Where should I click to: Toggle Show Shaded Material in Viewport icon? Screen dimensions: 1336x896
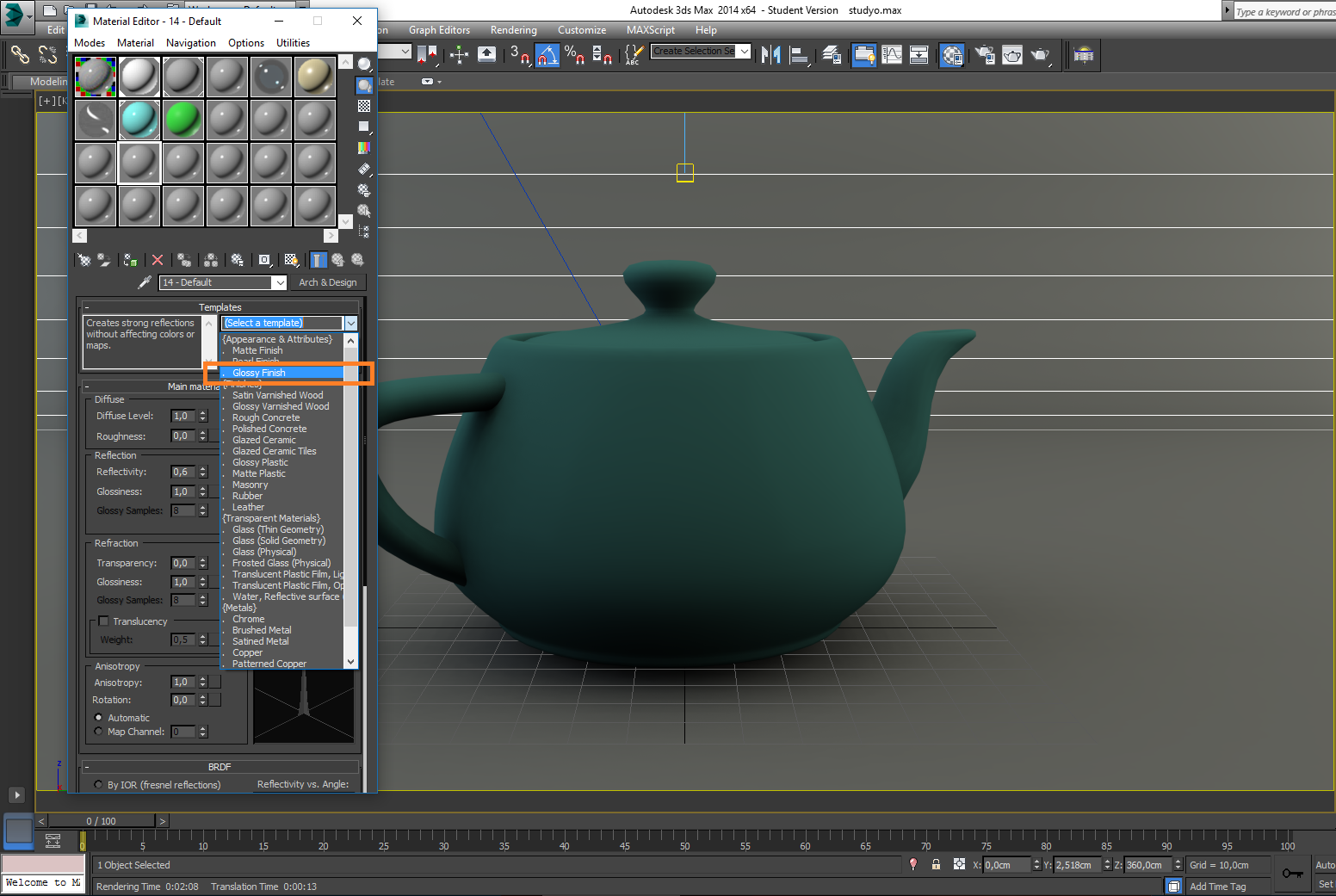click(x=292, y=259)
